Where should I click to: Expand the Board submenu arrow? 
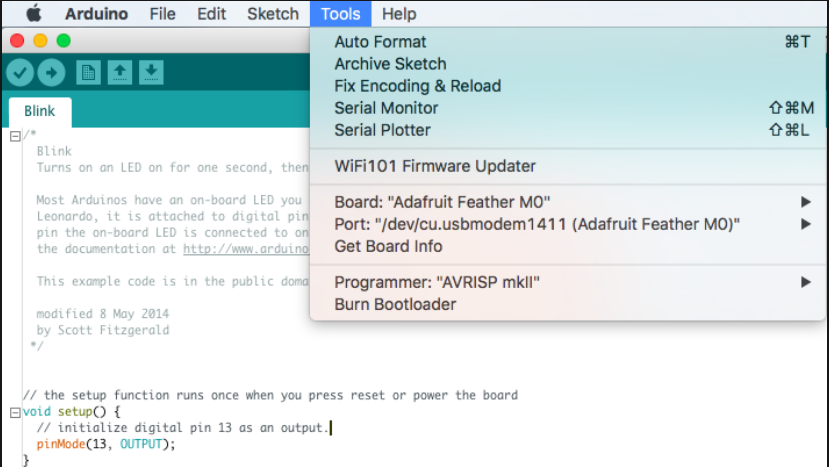coord(806,202)
